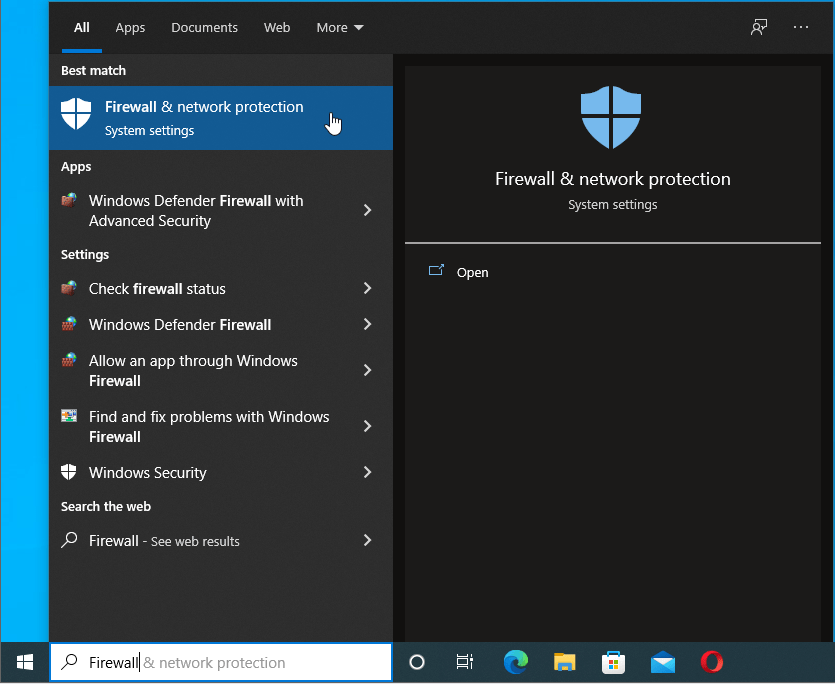Click the Cortana circle icon in taskbar

pos(418,662)
